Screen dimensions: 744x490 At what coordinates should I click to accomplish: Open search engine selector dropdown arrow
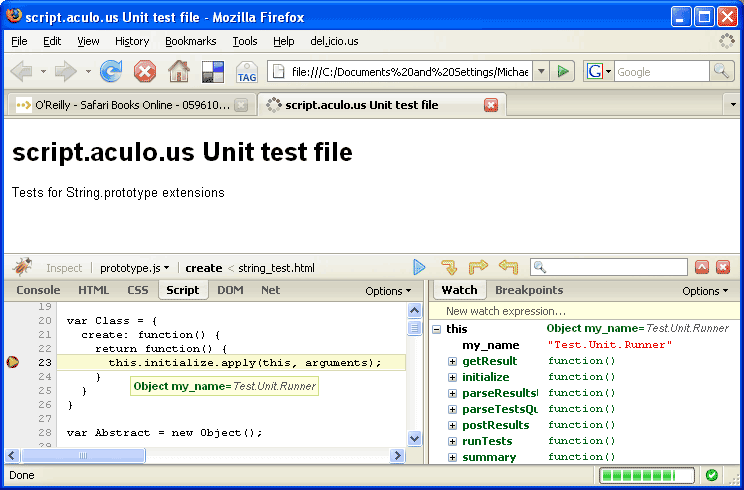tap(608, 72)
